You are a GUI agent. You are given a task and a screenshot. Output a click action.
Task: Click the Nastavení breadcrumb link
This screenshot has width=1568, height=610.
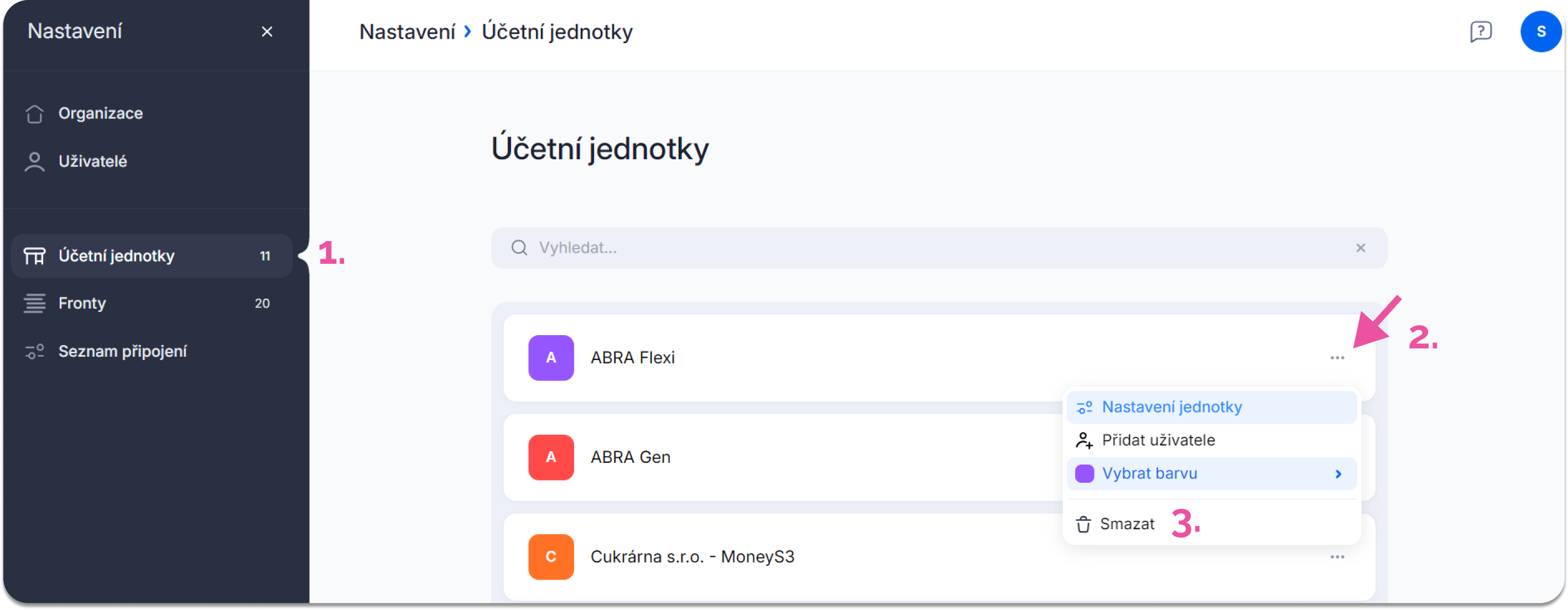click(407, 32)
